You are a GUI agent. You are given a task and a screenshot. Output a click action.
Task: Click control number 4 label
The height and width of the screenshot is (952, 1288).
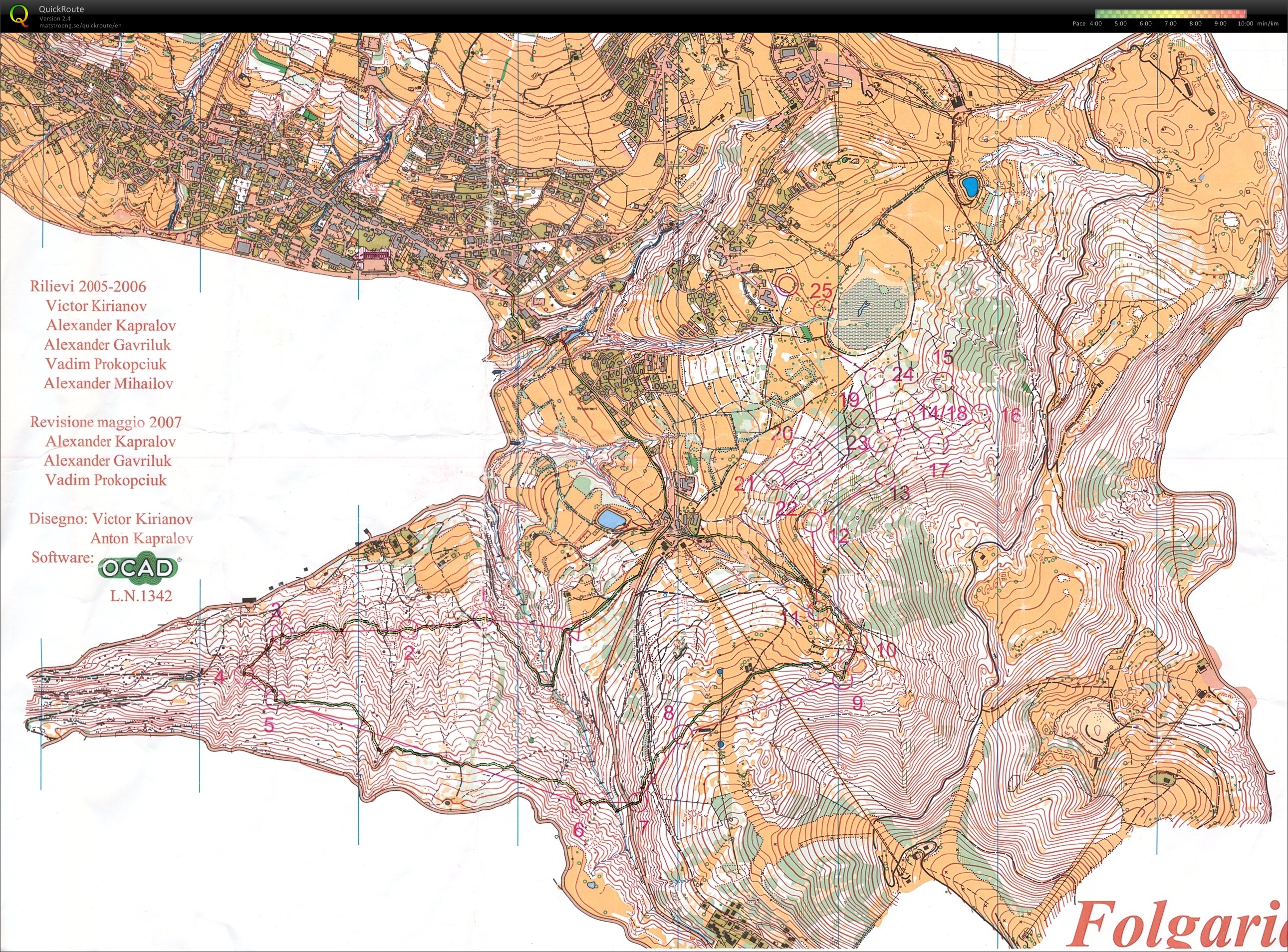pos(220,676)
